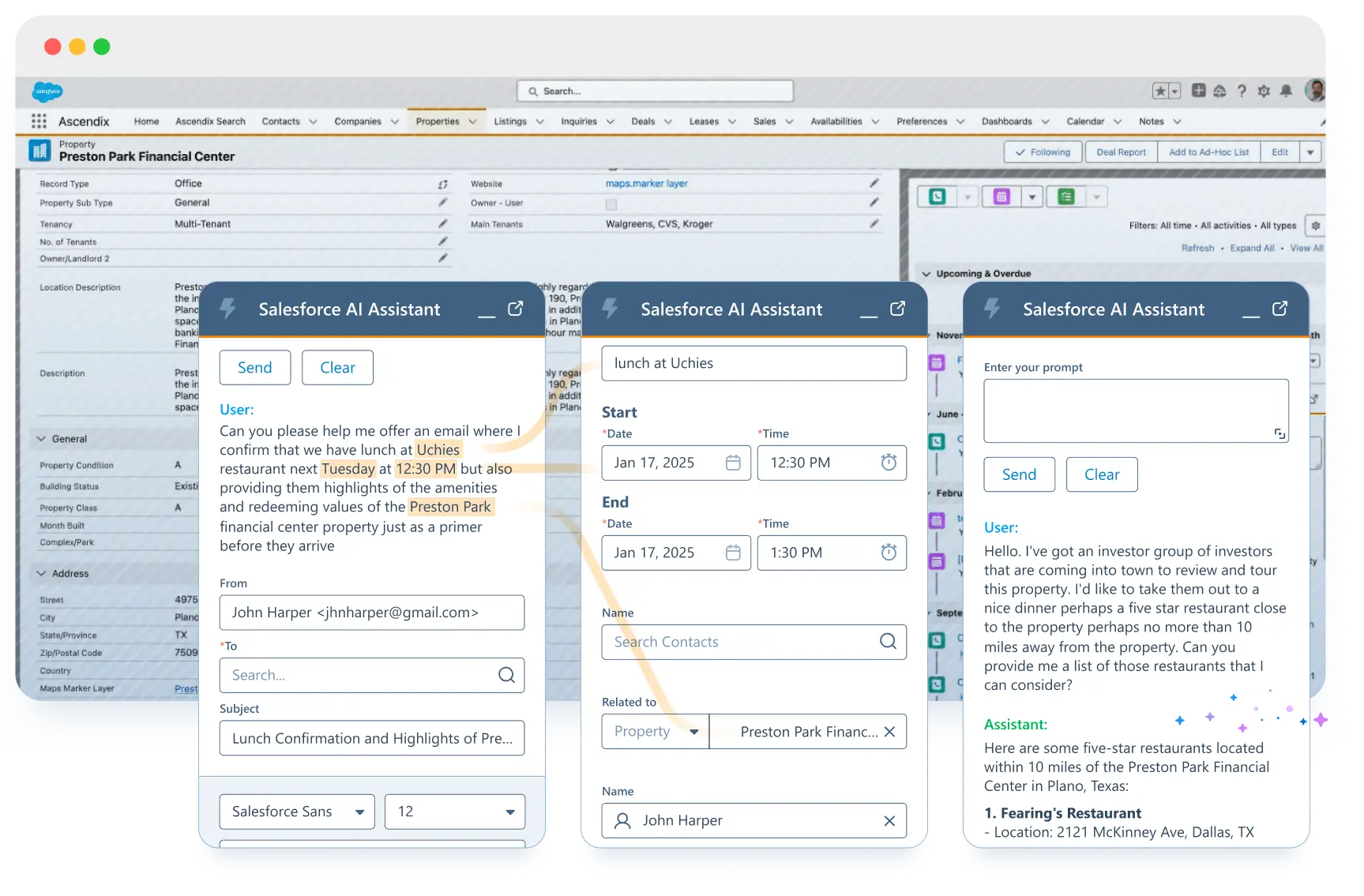Screen dimensions: 1364x896
Task: Switch to the Deals tab
Action: tap(643, 122)
